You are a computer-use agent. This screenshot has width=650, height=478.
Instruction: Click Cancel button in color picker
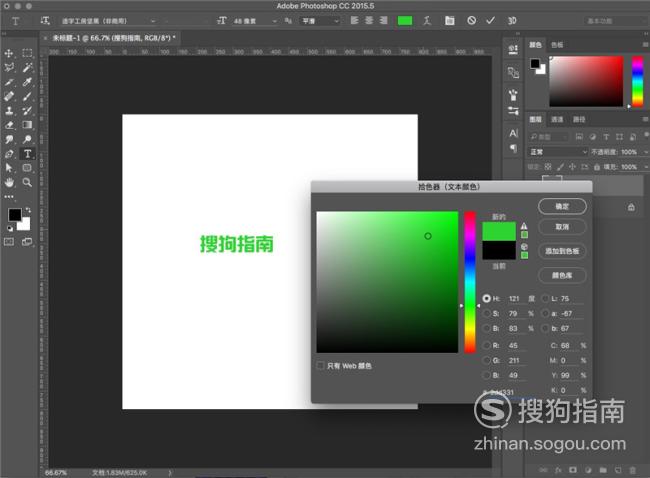click(x=562, y=227)
